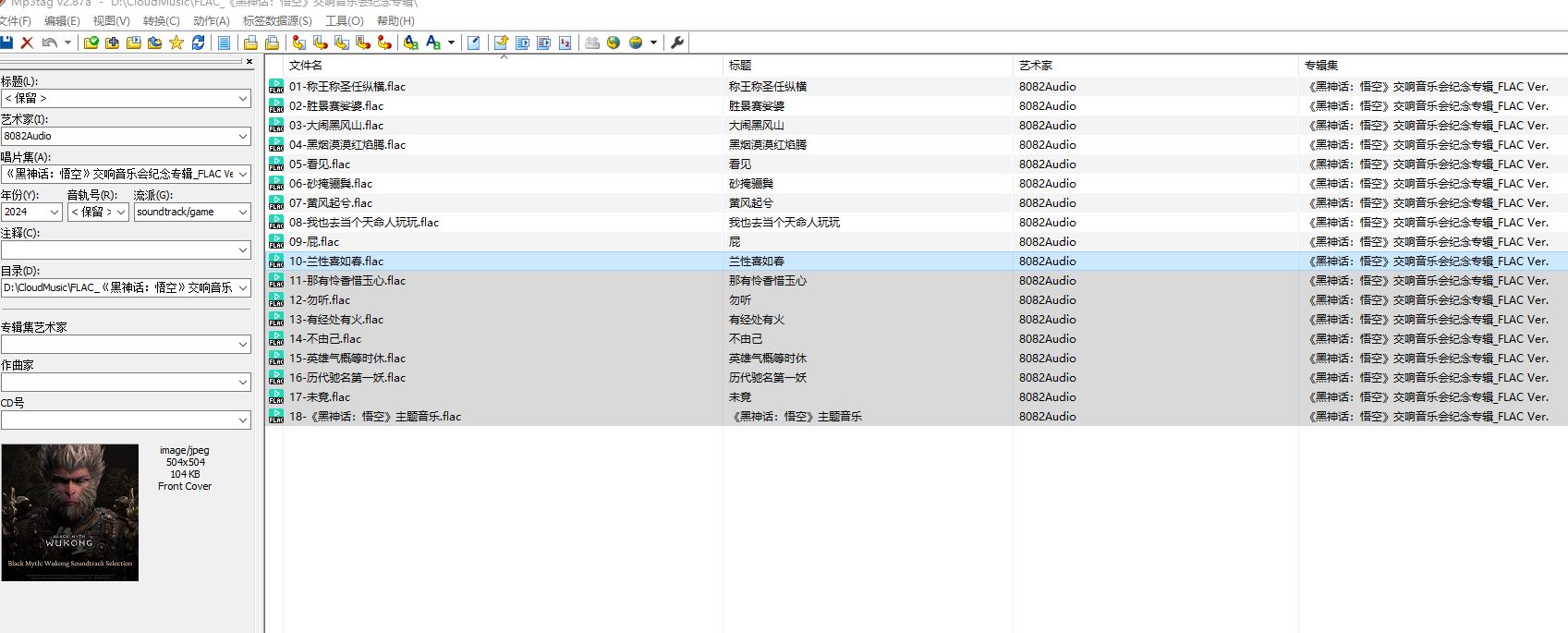Select file 12-勿听.flac
Screen dimensions: 1568x633
(320, 299)
